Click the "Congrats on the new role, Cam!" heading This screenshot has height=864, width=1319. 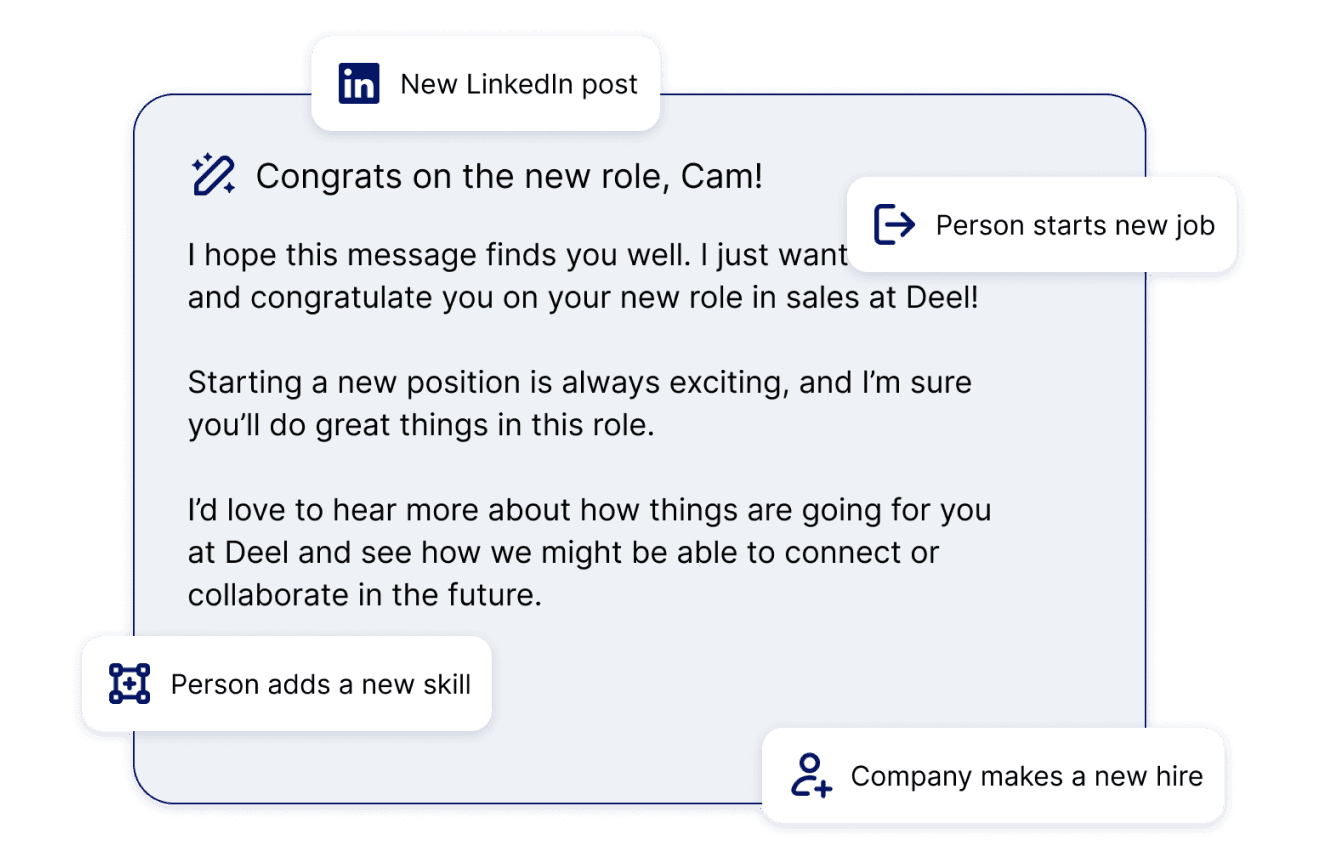coord(509,177)
